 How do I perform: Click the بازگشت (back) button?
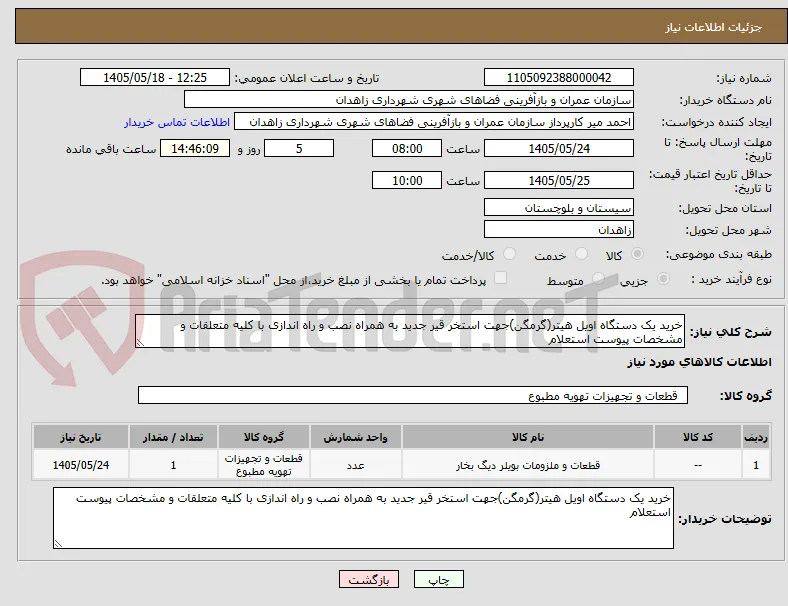(x=368, y=579)
